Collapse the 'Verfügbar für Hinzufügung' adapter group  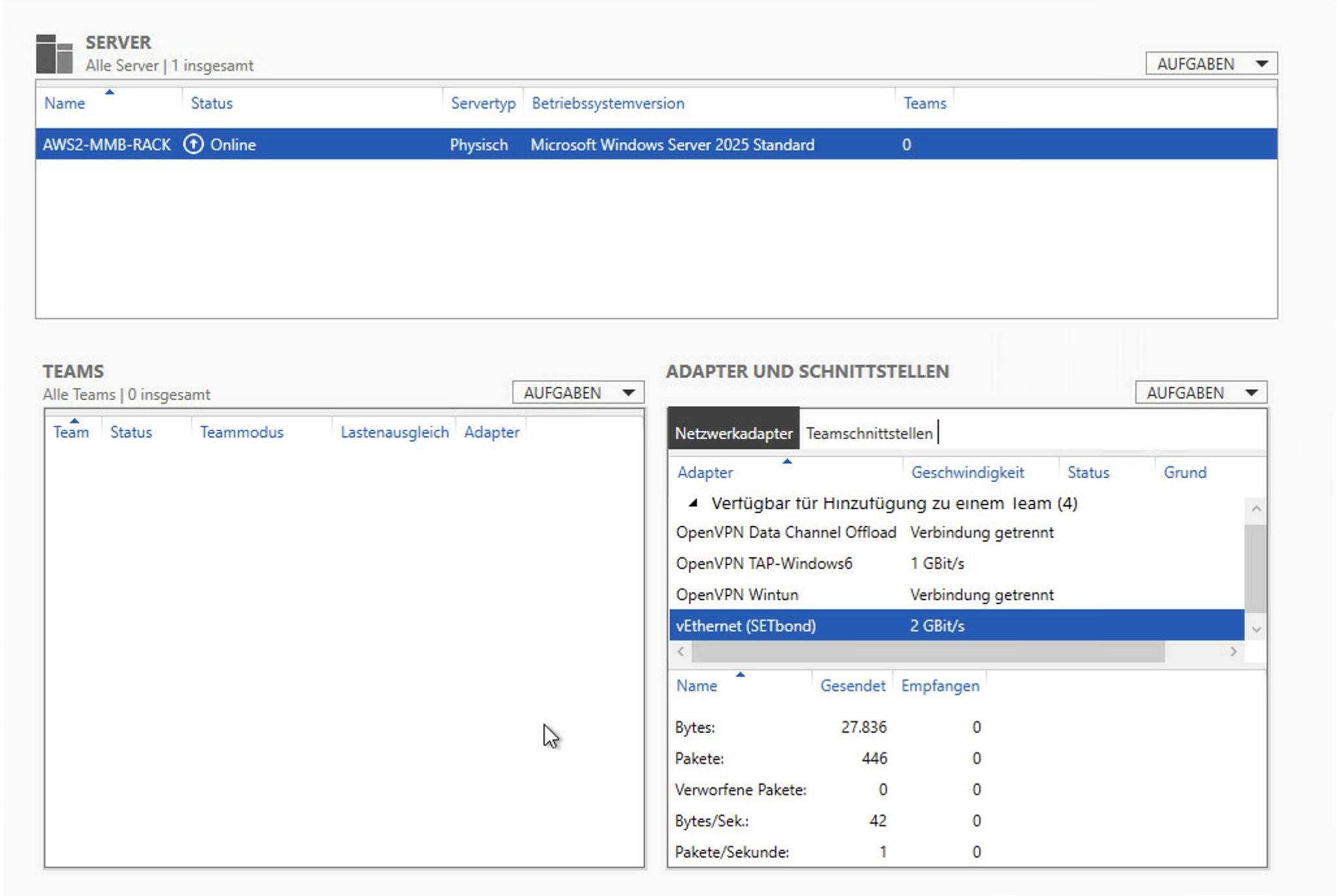point(693,503)
